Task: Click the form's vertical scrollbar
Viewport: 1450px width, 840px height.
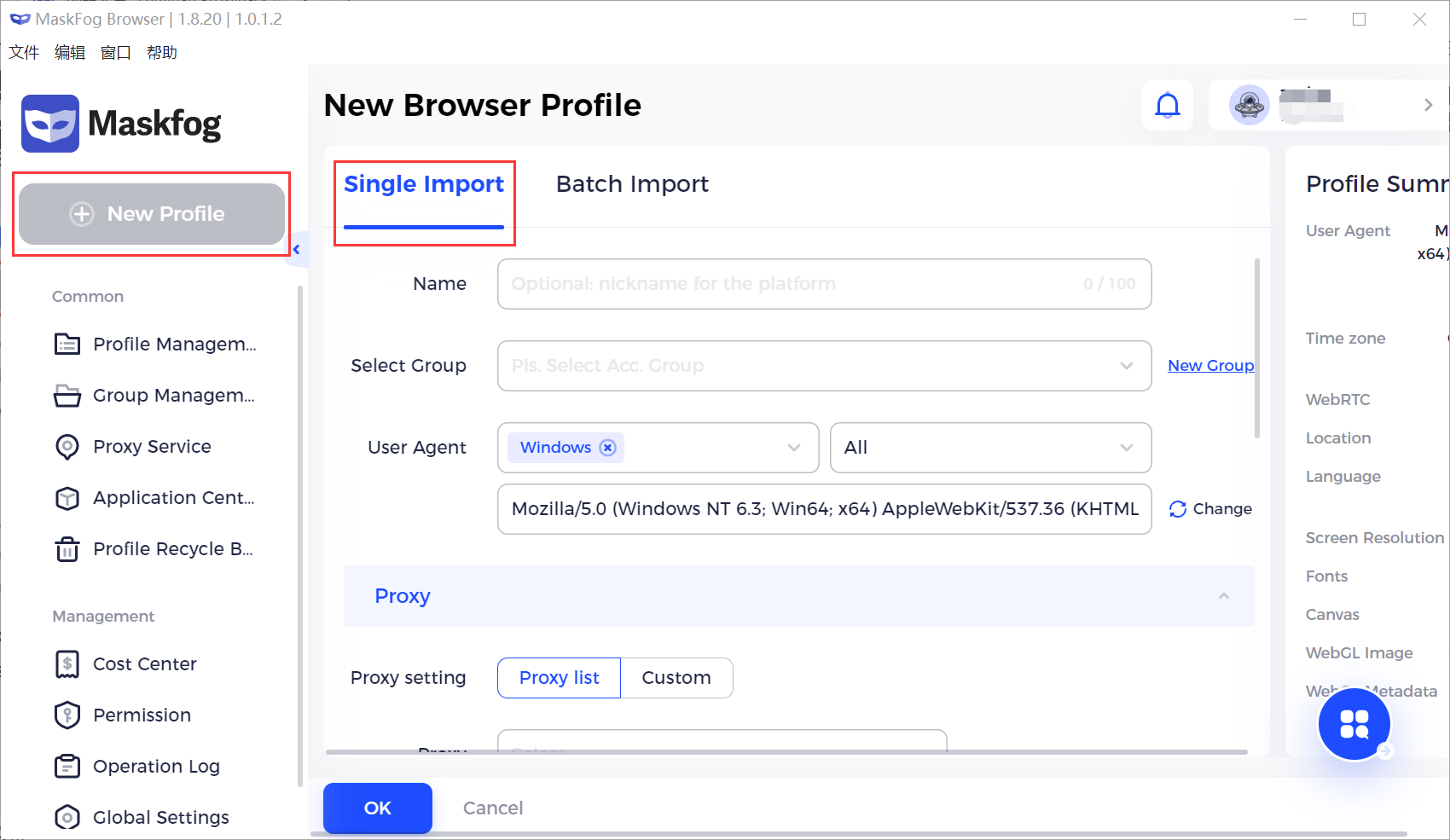Action: click(1257, 348)
